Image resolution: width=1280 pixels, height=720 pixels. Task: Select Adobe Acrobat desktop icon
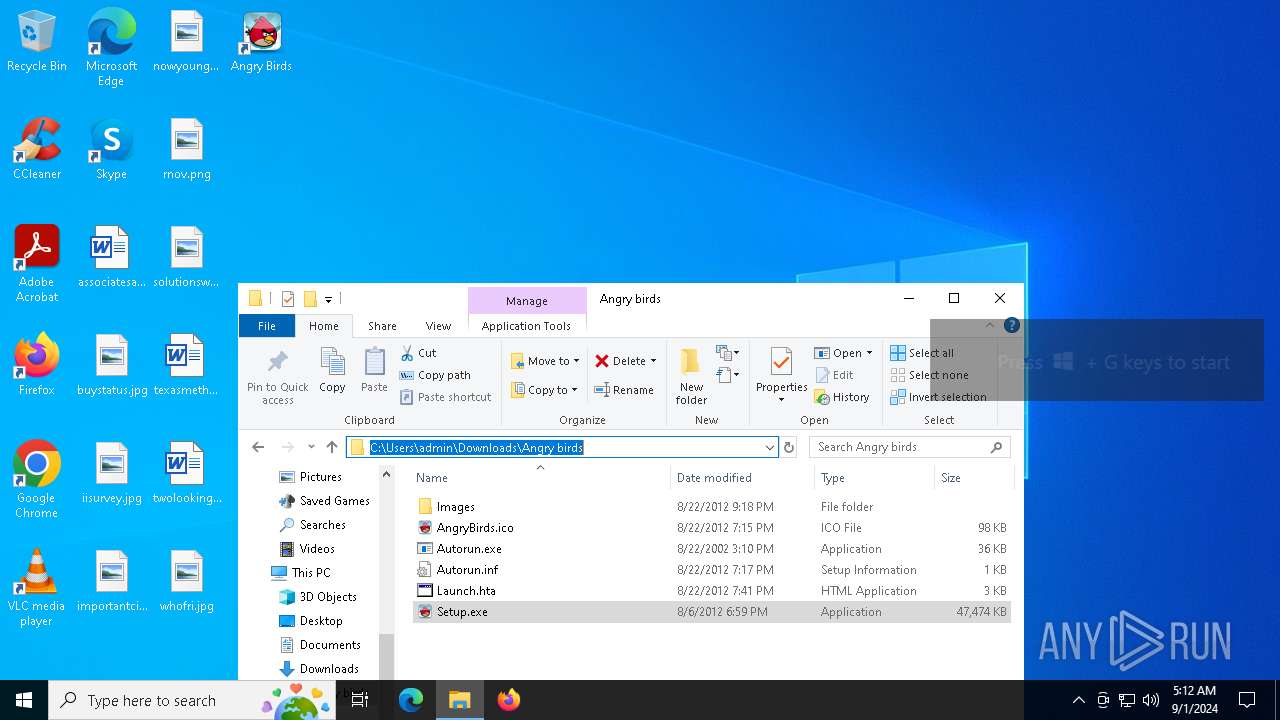37,264
